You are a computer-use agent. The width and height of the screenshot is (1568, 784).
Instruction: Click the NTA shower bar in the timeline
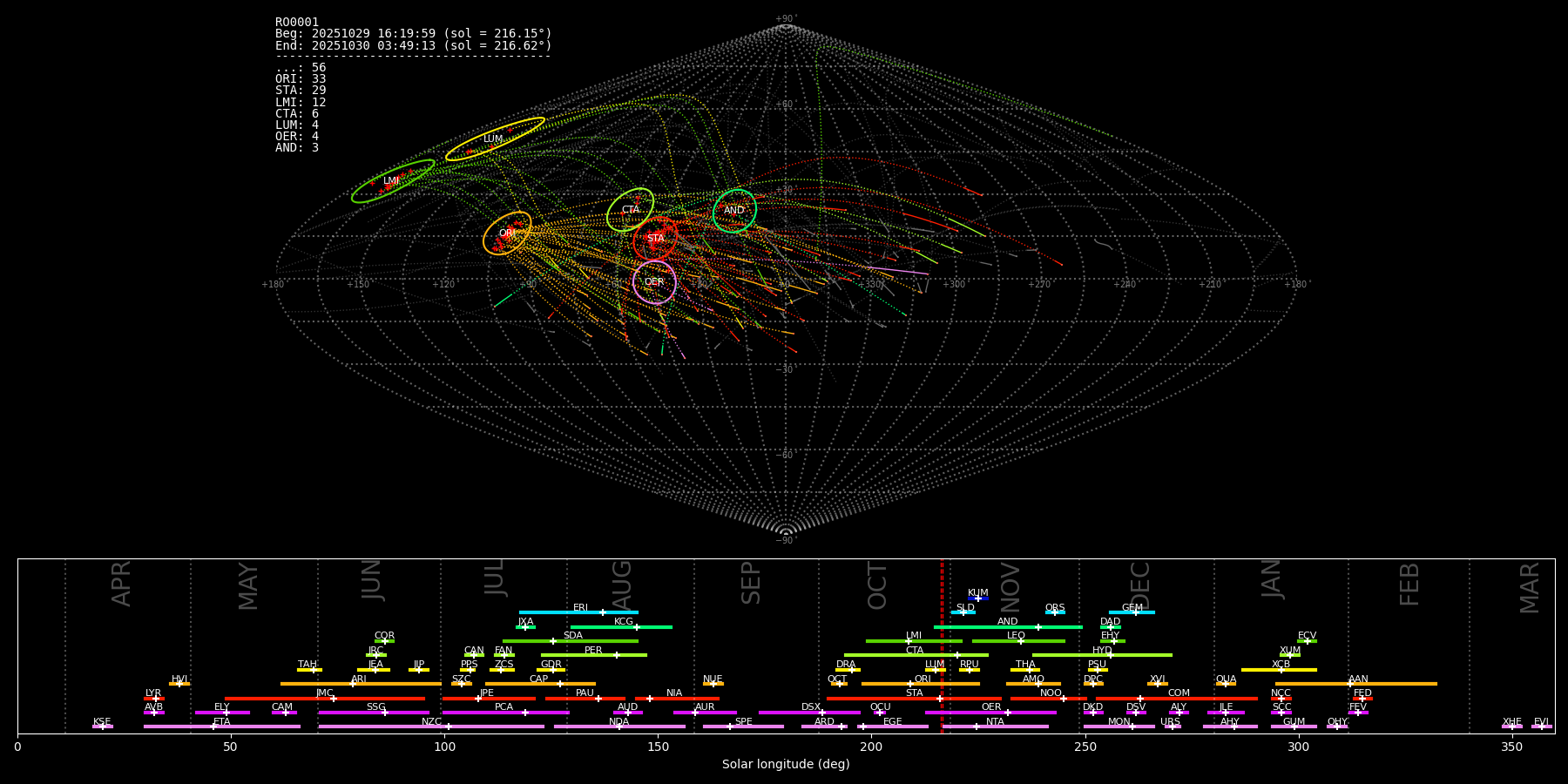[x=995, y=727]
